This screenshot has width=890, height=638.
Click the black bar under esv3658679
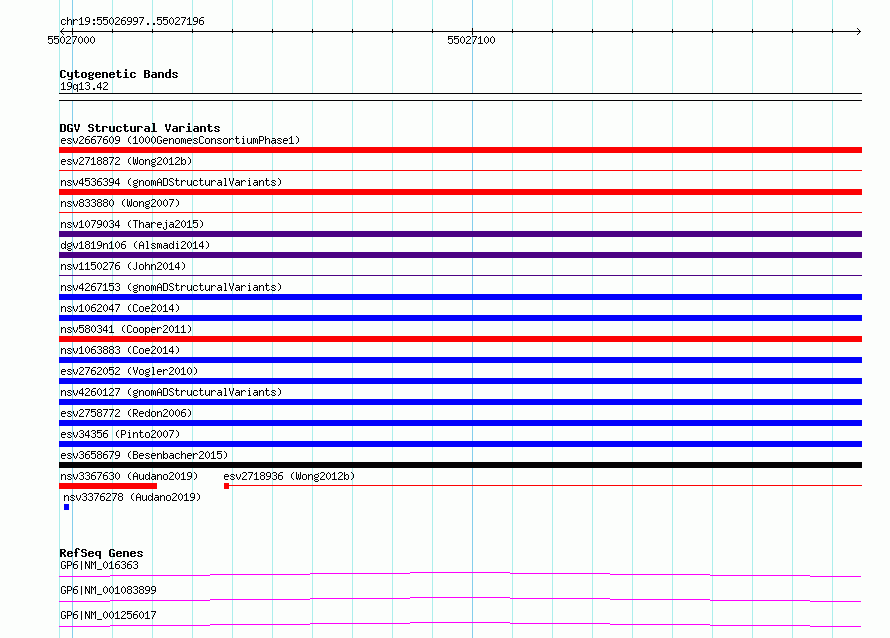(x=460, y=465)
